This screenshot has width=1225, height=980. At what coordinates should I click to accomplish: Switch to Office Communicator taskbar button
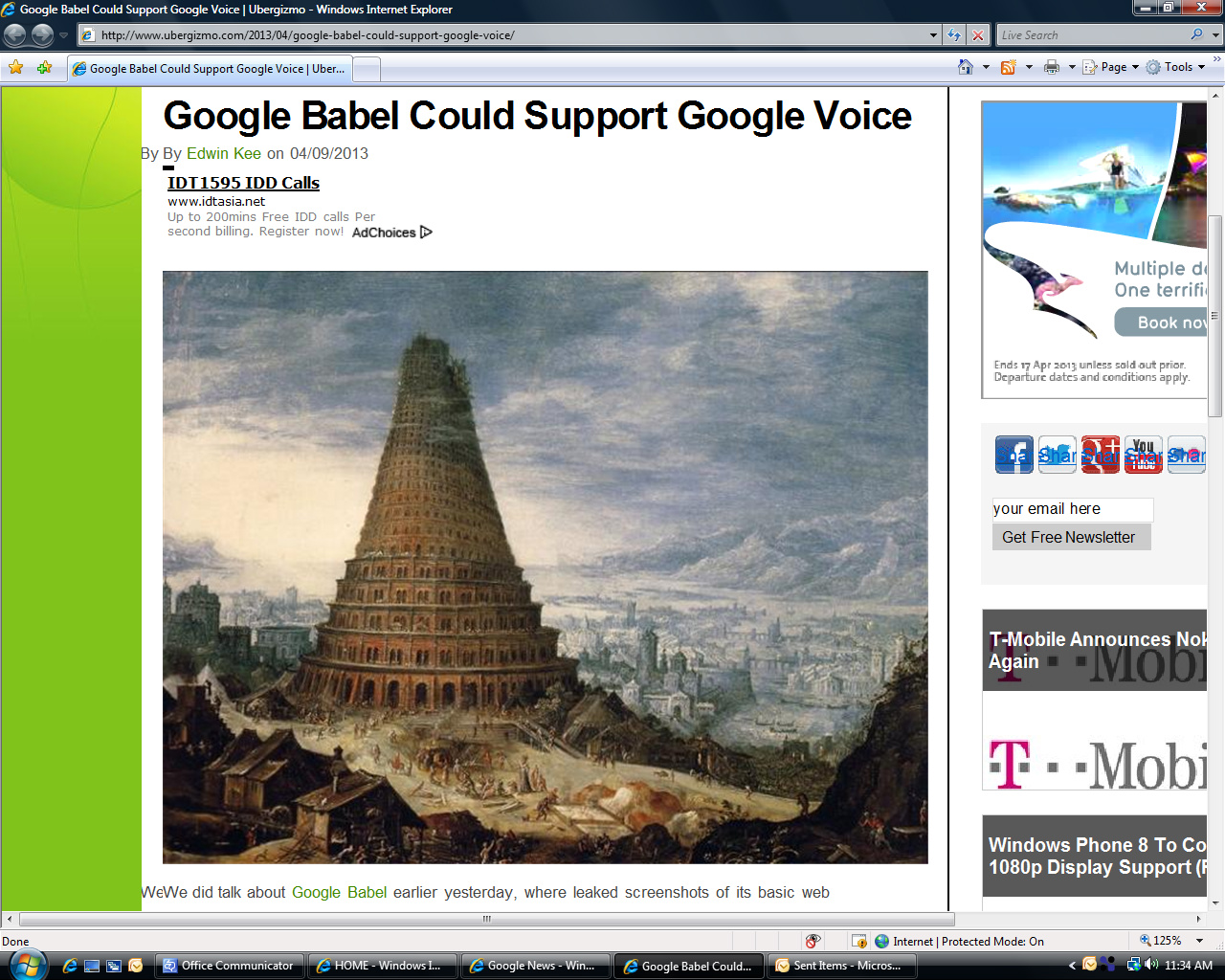(230, 966)
